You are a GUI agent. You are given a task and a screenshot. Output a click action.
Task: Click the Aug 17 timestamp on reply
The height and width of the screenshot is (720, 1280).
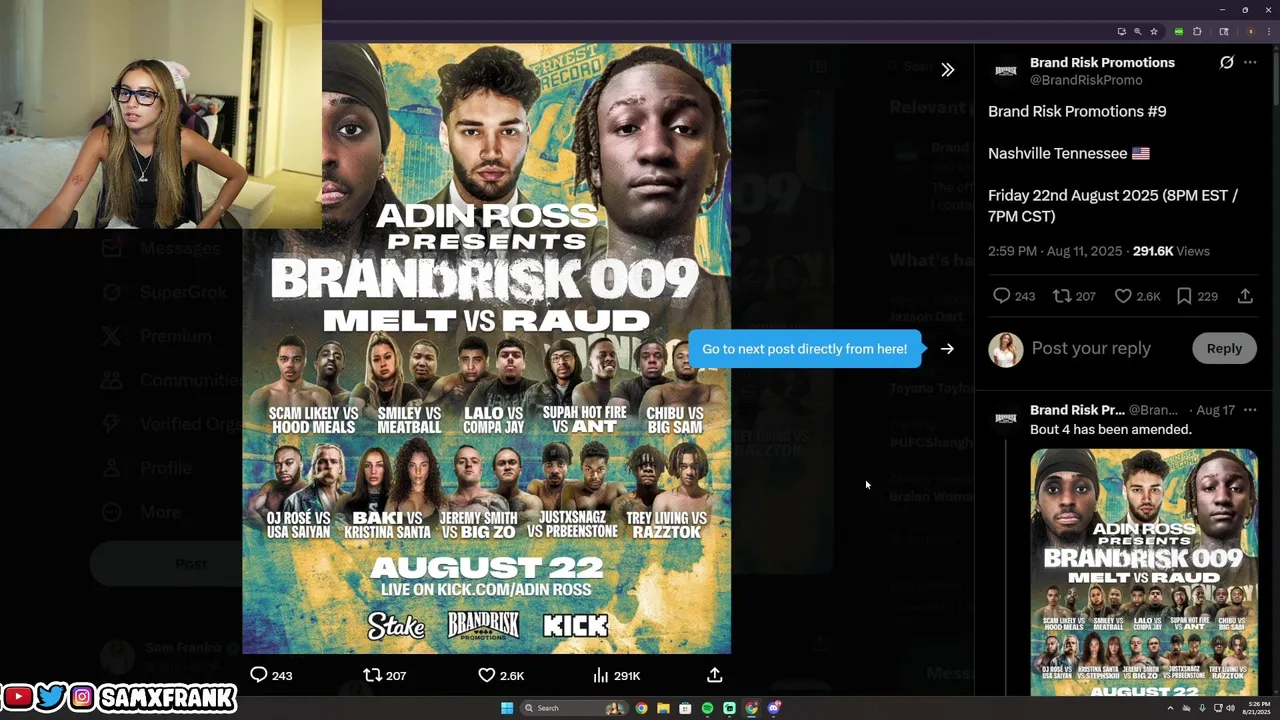1215,410
